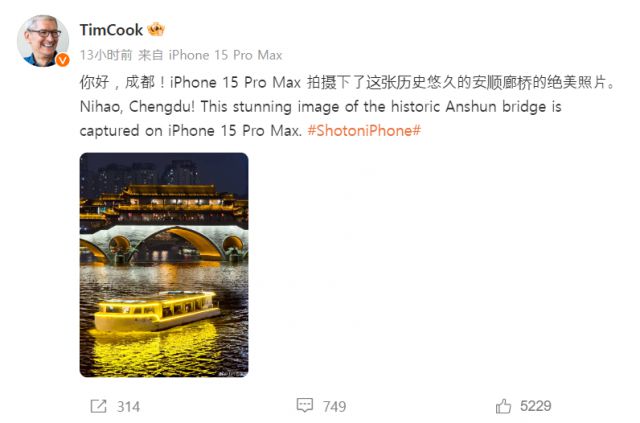Click the iPhone 15 Pro Max source label

click(225, 55)
